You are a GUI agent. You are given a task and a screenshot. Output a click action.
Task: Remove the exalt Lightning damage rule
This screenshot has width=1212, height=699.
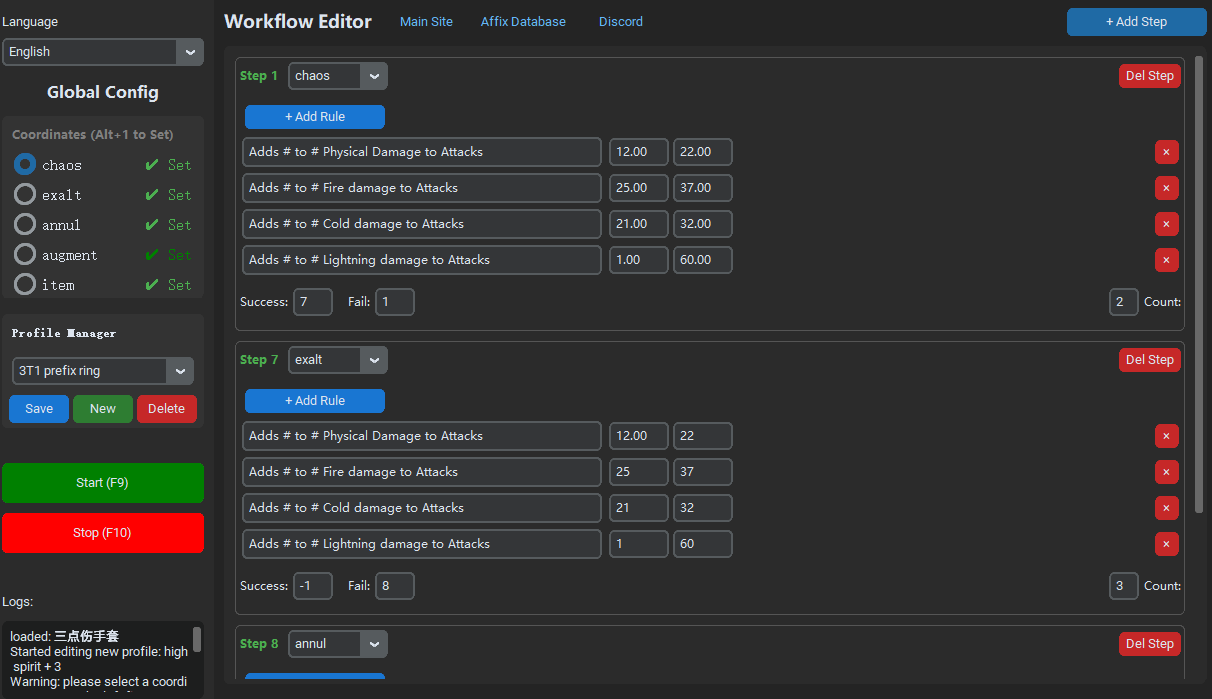coord(1166,544)
